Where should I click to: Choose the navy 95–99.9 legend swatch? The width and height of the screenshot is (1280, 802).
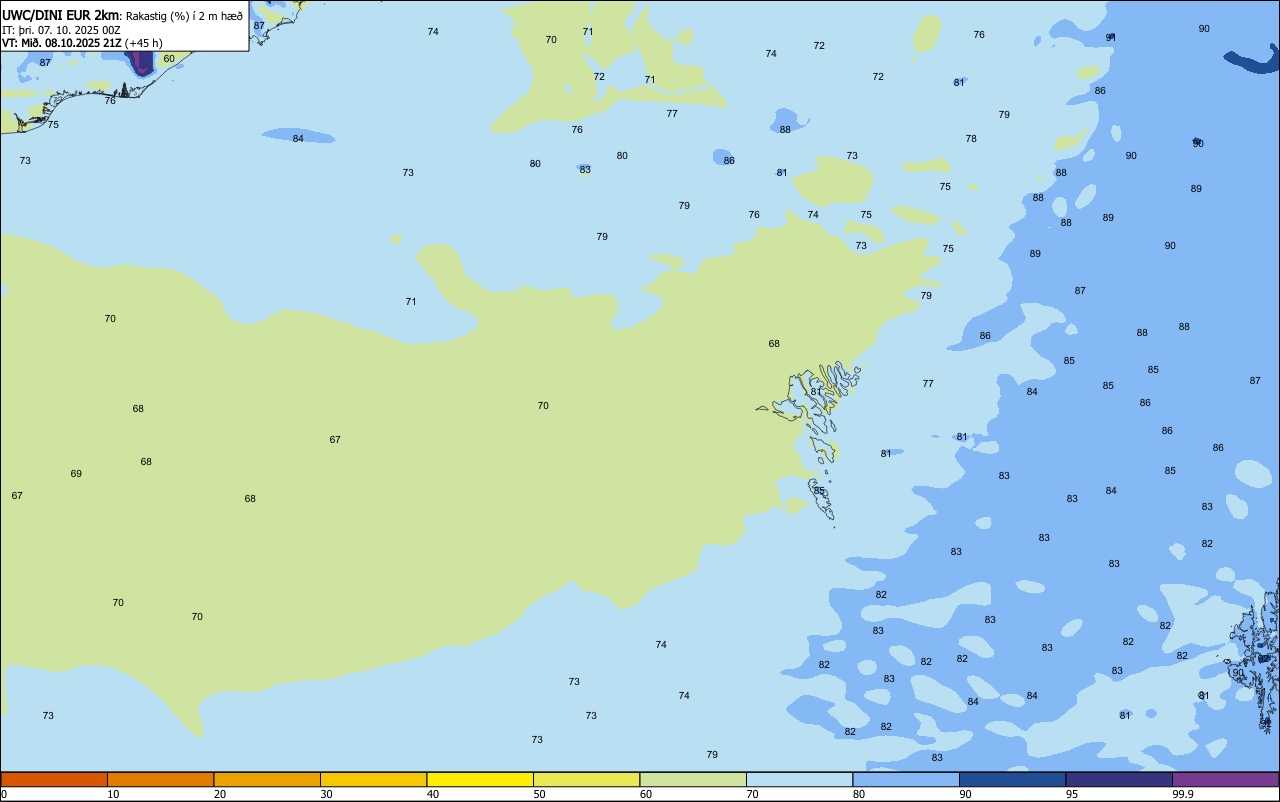pyautogui.click(x=1119, y=779)
